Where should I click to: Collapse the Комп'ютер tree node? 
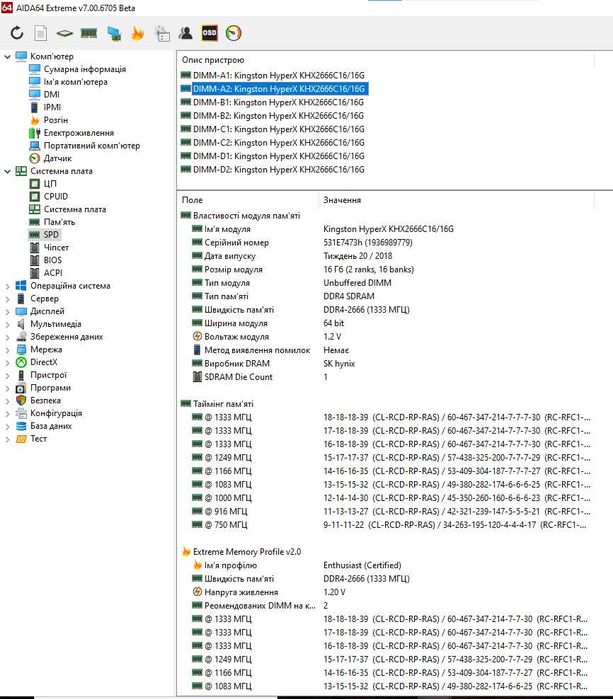pyautogui.click(x=7, y=57)
